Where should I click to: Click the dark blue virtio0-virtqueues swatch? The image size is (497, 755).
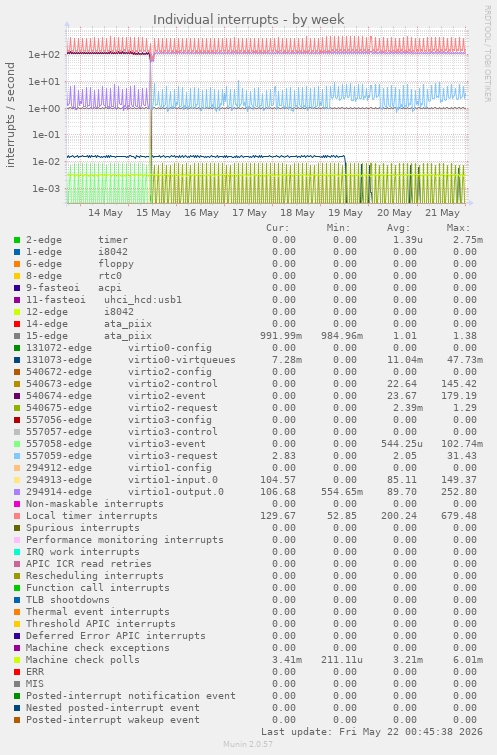(17, 360)
